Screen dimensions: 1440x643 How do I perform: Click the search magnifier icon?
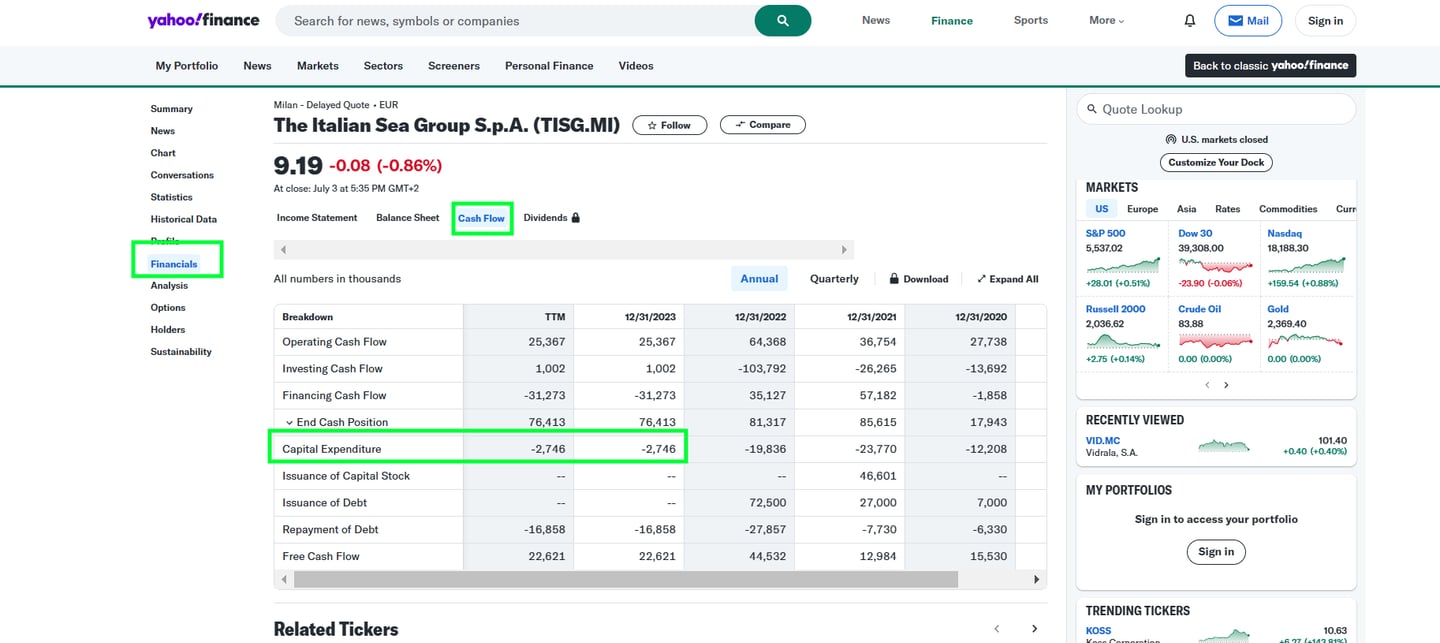point(783,21)
